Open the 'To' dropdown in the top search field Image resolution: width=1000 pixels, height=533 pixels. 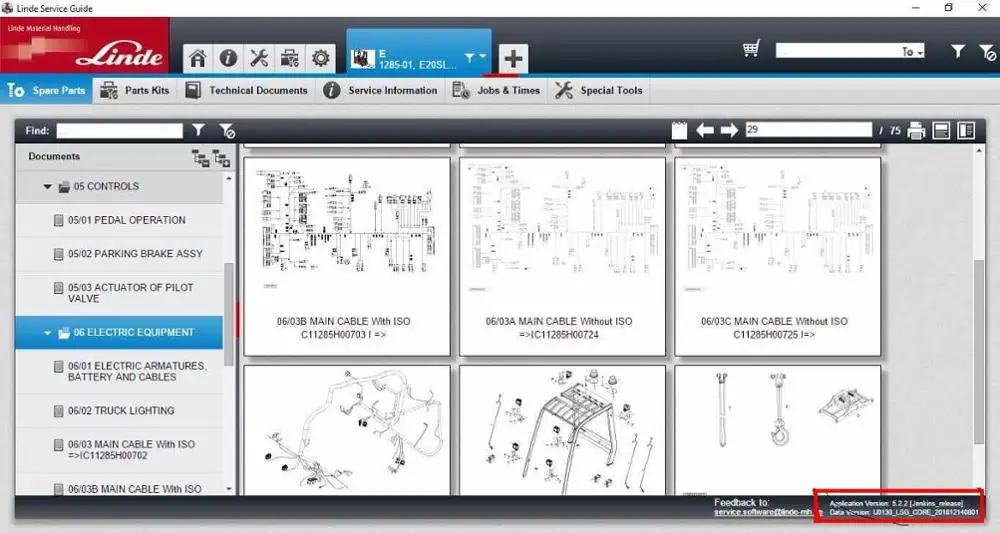click(913, 52)
